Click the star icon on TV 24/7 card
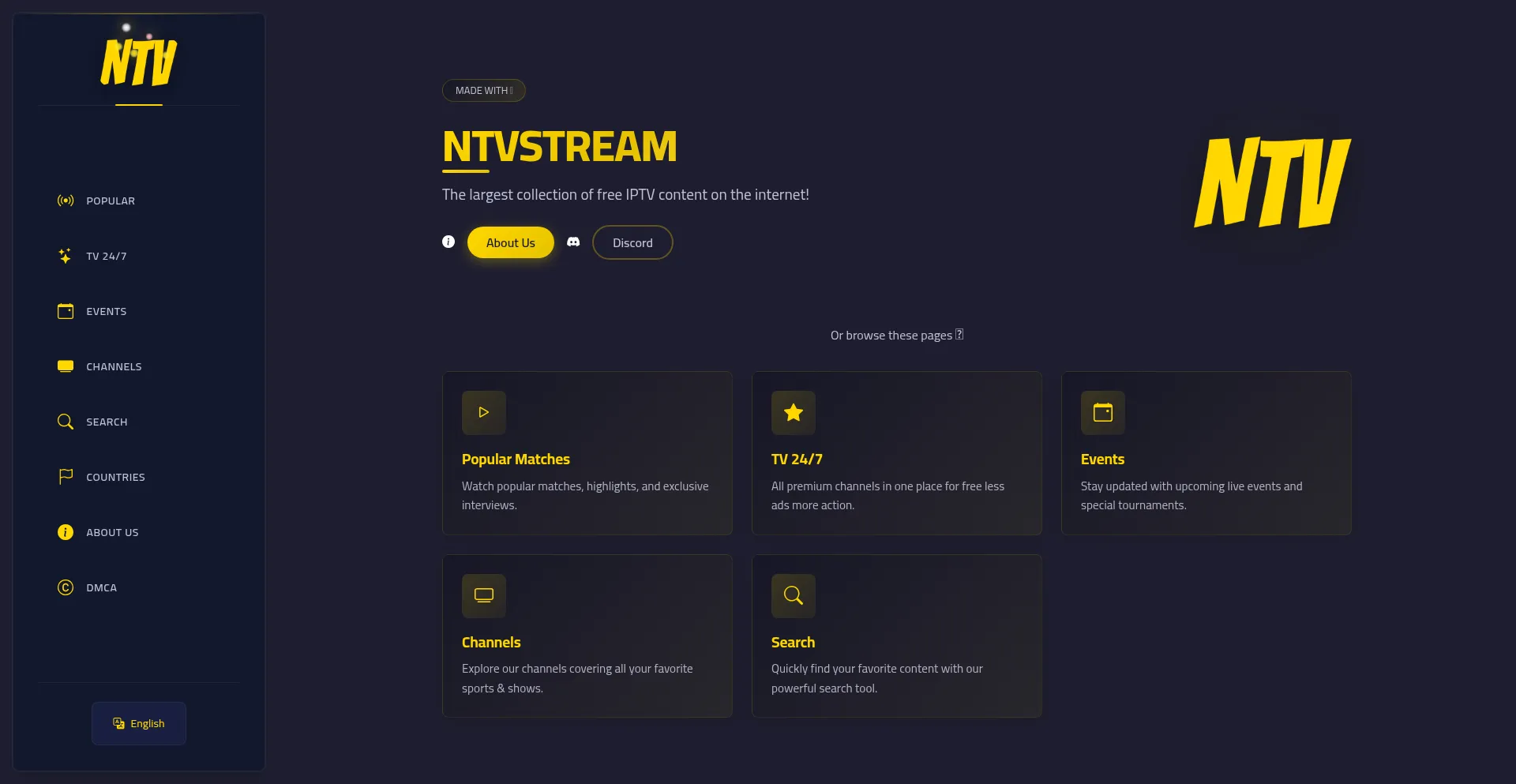 click(794, 412)
